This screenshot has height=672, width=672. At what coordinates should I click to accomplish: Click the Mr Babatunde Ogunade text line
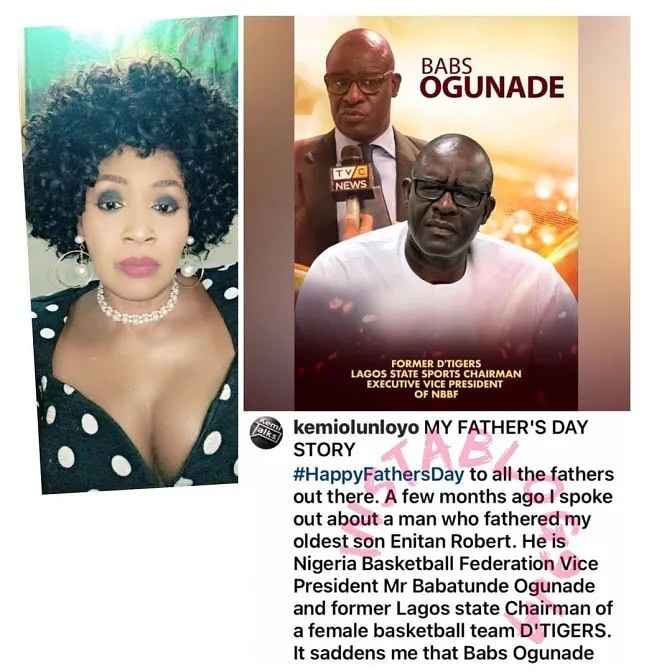pyautogui.click(x=489, y=586)
